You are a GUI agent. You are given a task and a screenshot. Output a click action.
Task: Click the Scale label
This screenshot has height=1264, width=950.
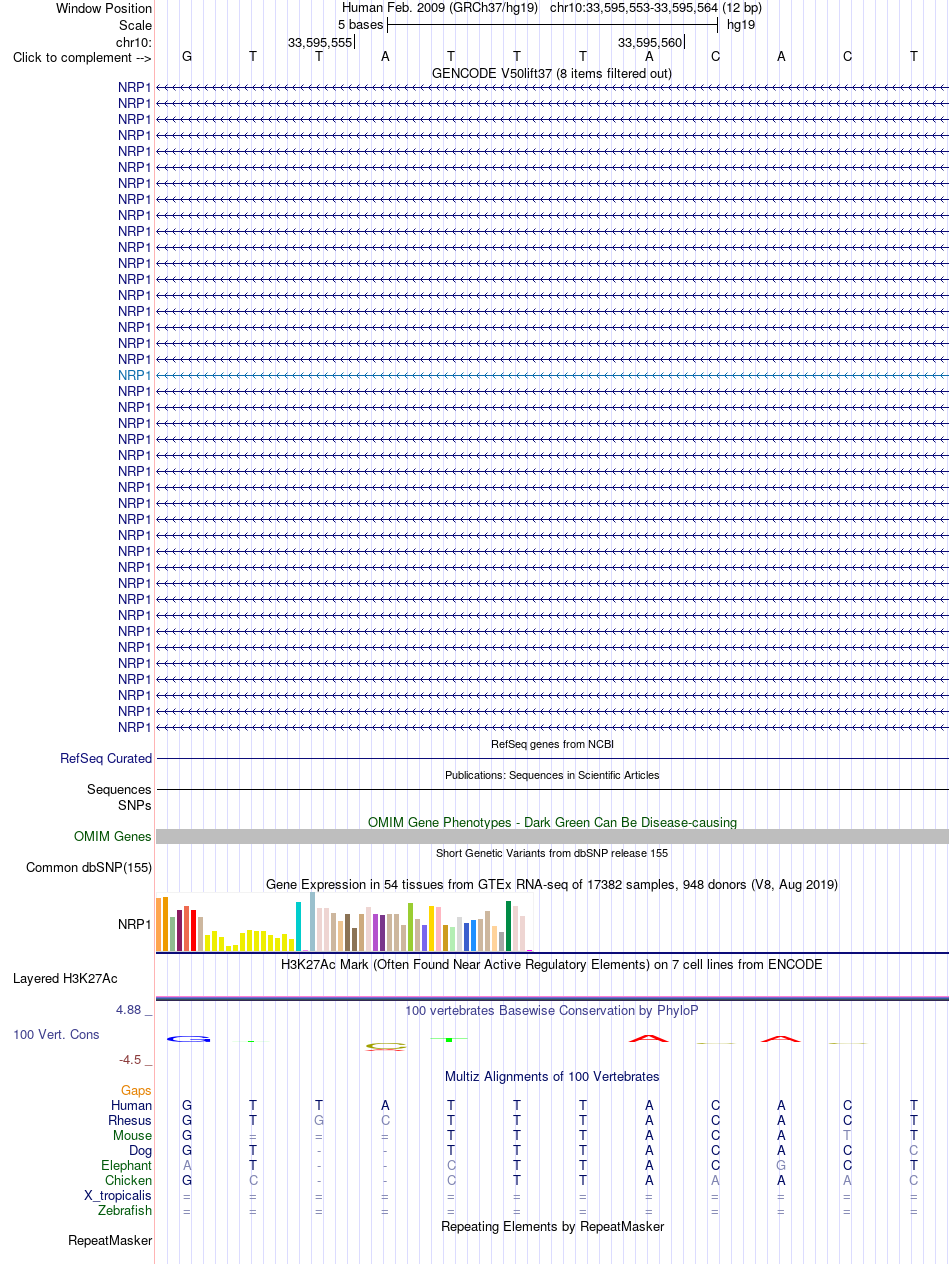tap(135, 25)
